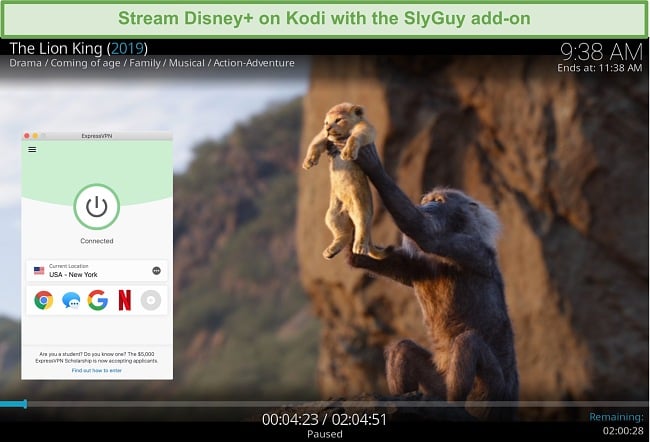
Task: Click the 'The Lion King (2019)' title
Action: [x=78, y=49]
